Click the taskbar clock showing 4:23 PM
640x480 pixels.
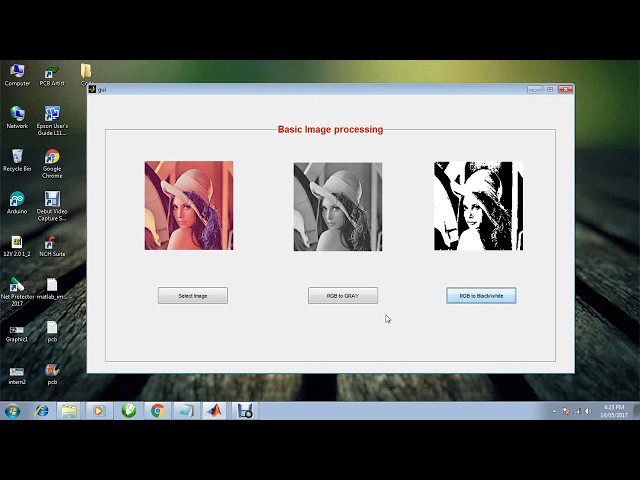[613, 411]
